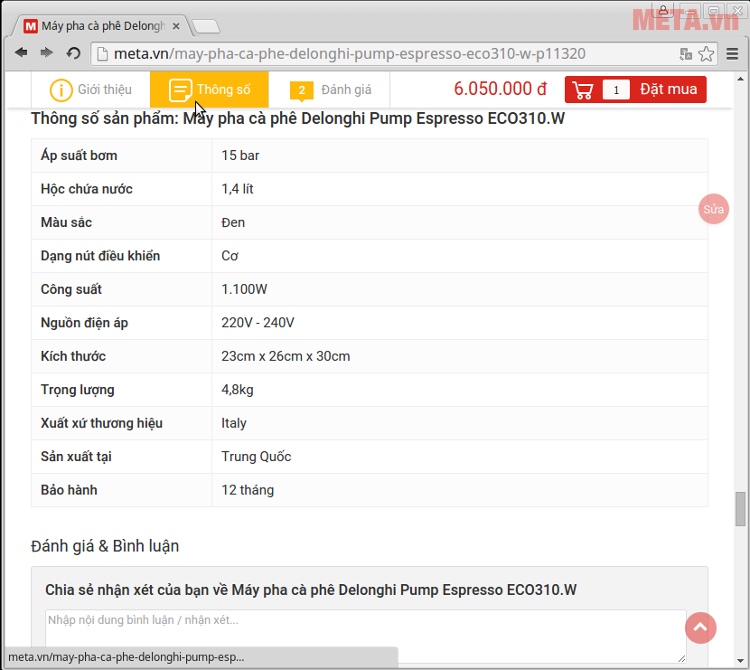Click the 'Xuất xứ thương hiệu' label
750x670 pixels.
[x=101, y=423]
